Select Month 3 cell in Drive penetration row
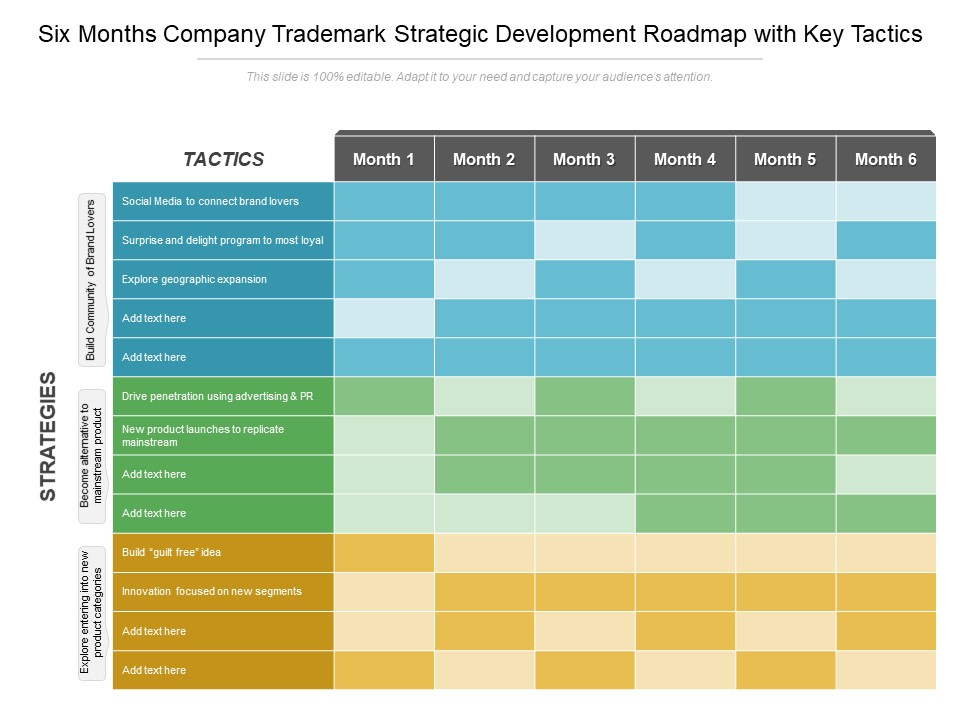 [585, 396]
